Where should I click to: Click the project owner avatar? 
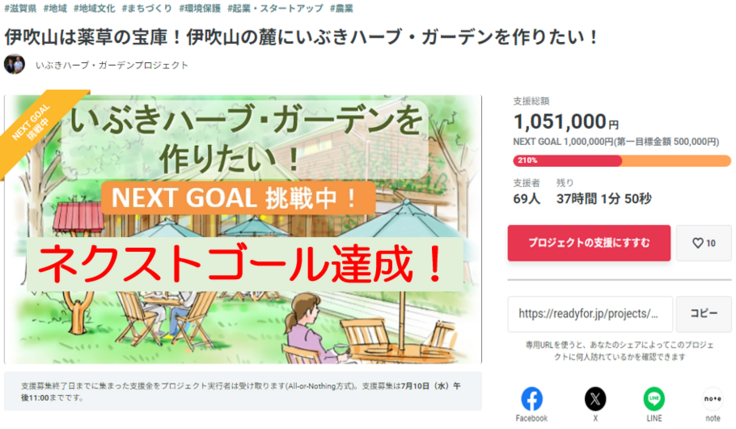(x=14, y=65)
